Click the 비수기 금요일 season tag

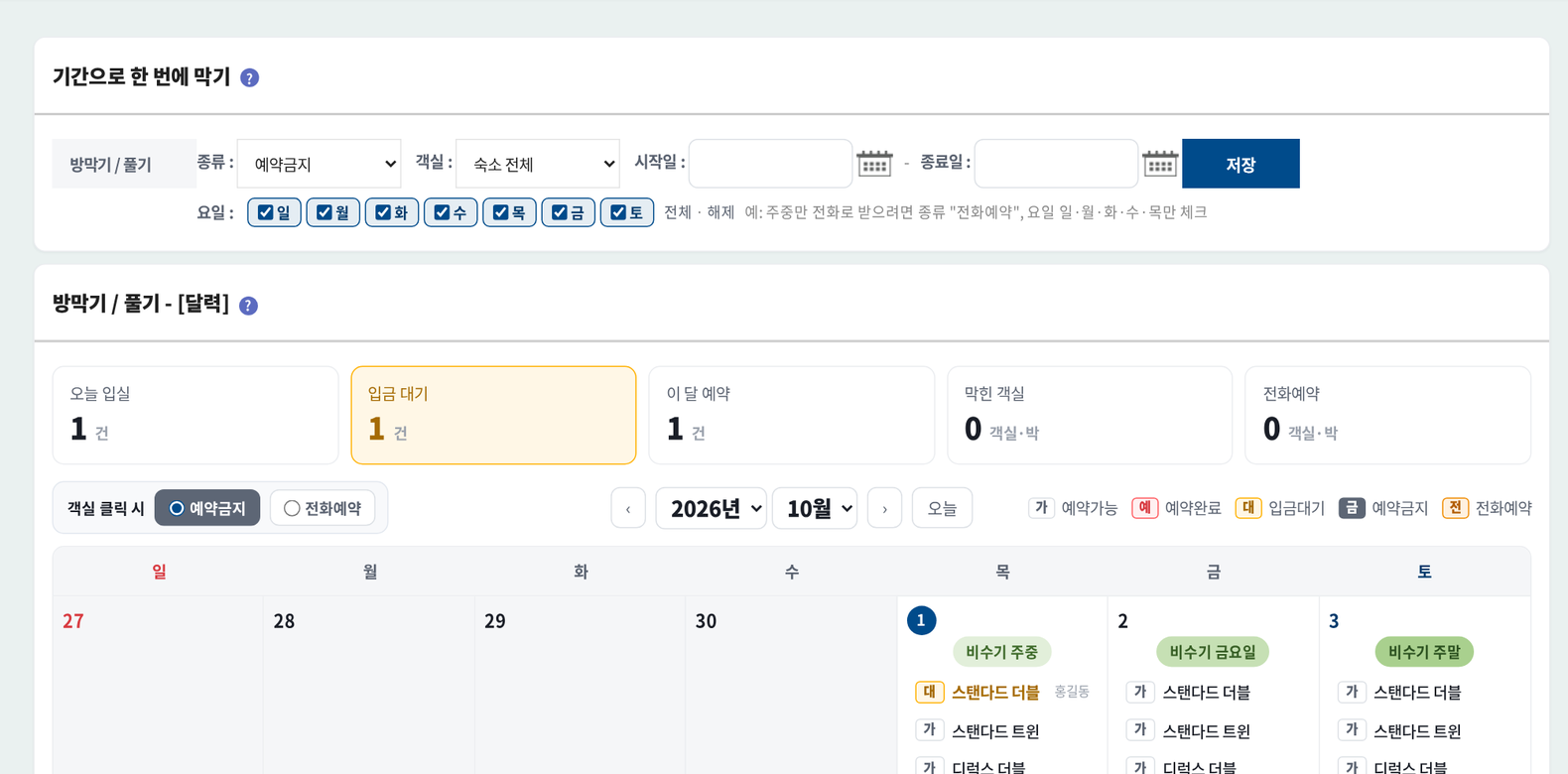pos(1213,652)
